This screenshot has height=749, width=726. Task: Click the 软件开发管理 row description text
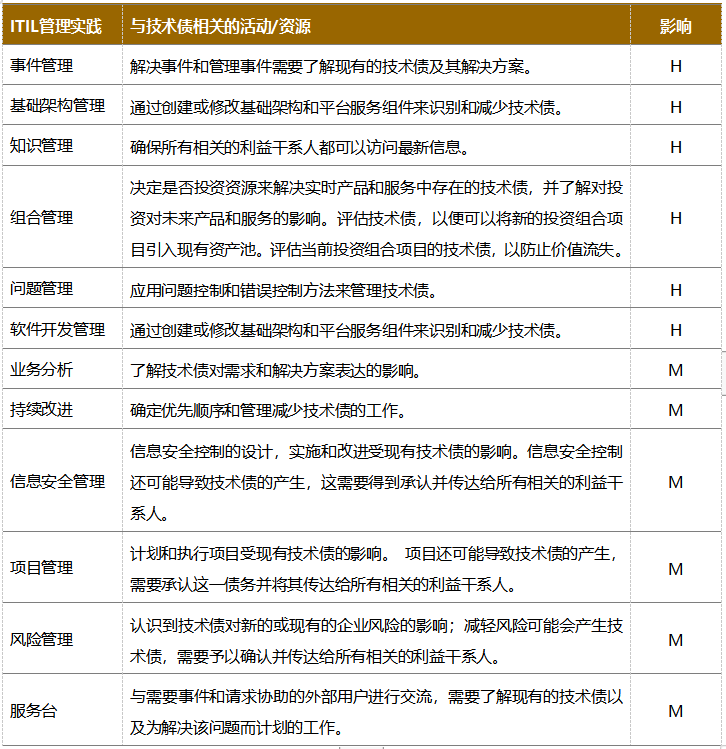[x=347, y=330]
